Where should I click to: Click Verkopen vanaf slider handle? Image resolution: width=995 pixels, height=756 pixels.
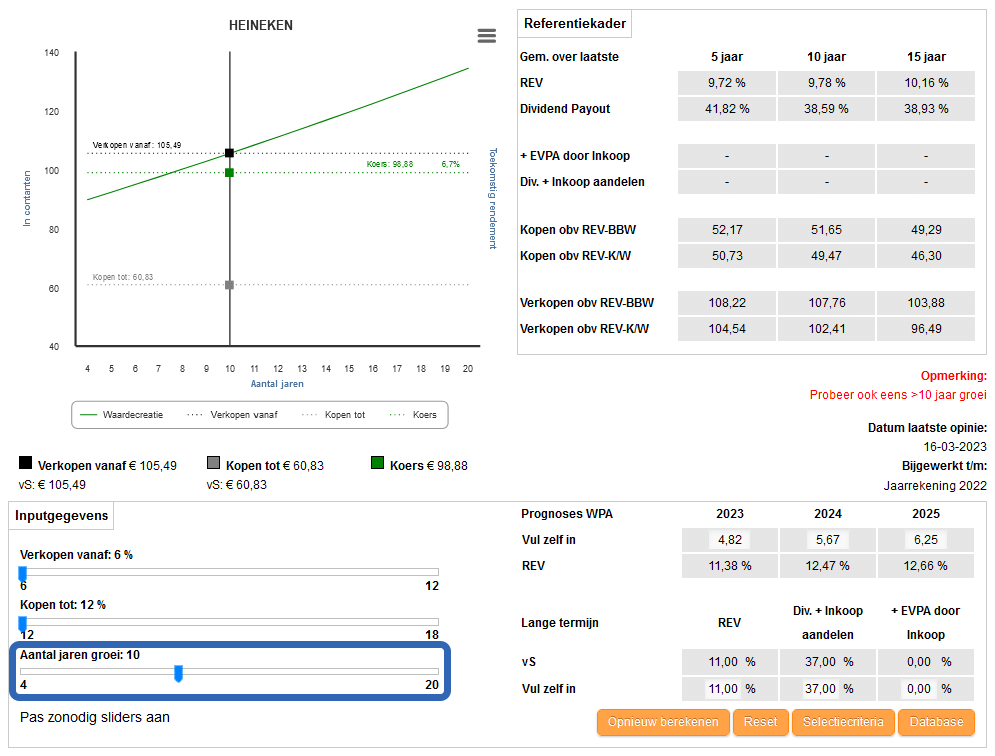(23, 574)
